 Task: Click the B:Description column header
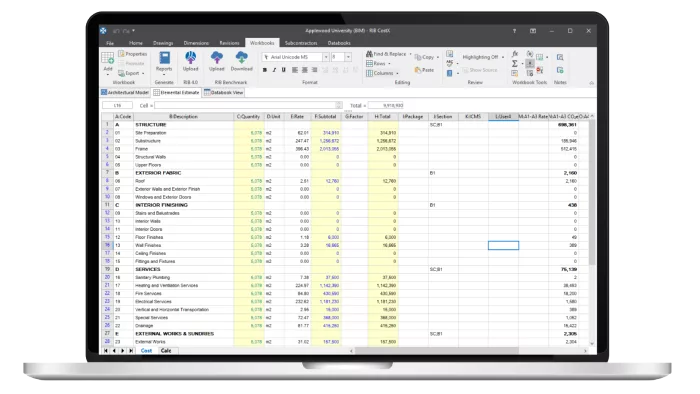tap(183, 116)
